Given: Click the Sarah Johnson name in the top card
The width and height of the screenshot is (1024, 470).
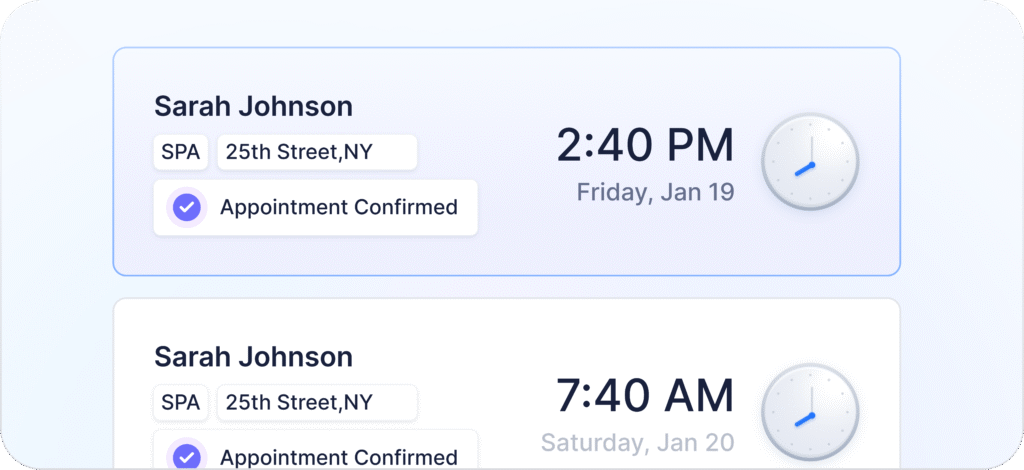Looking at the screenshot, I should pyautogui.click(x=253, y=106).
